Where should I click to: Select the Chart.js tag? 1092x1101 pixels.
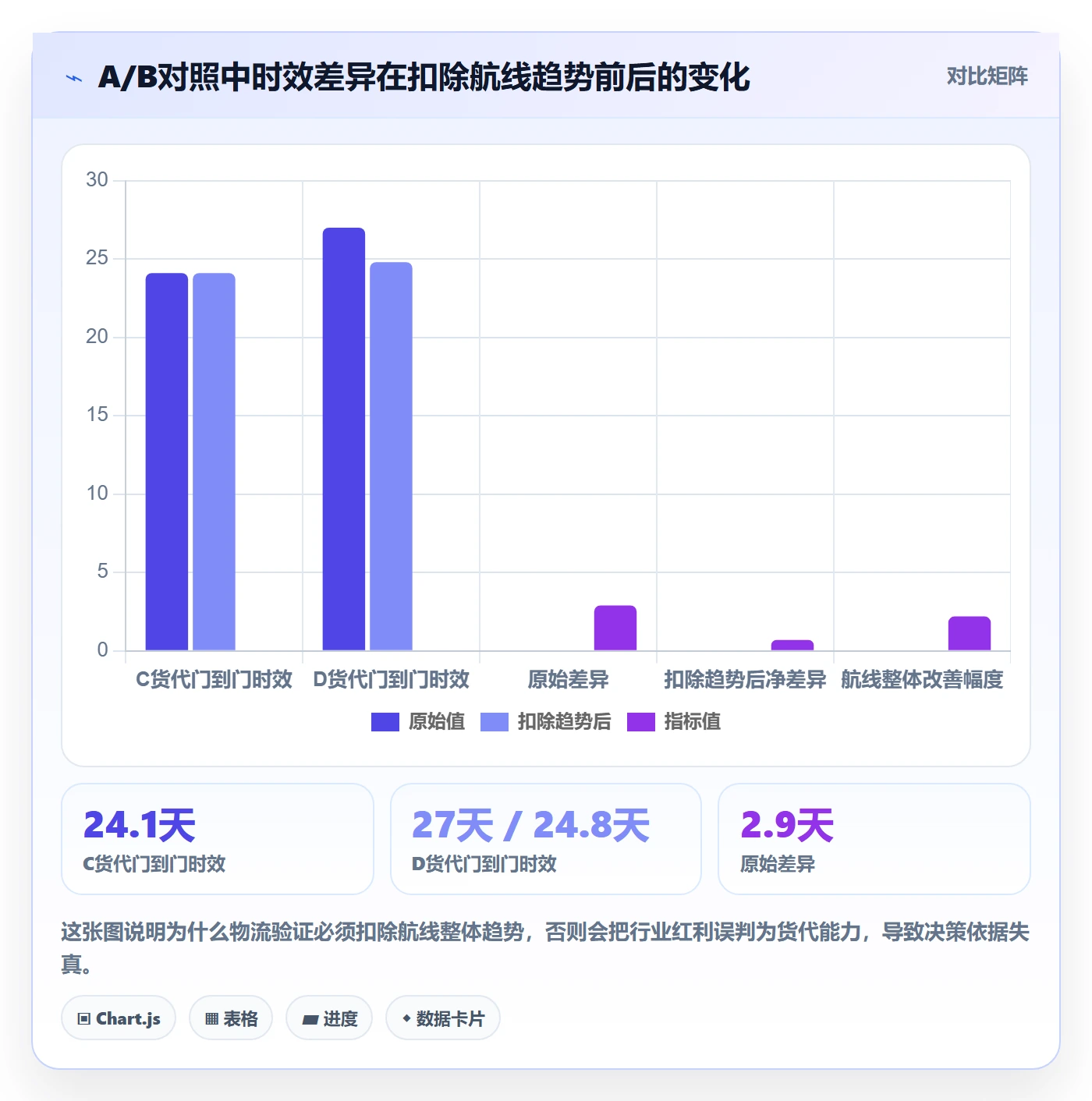tap(119, 1018)
